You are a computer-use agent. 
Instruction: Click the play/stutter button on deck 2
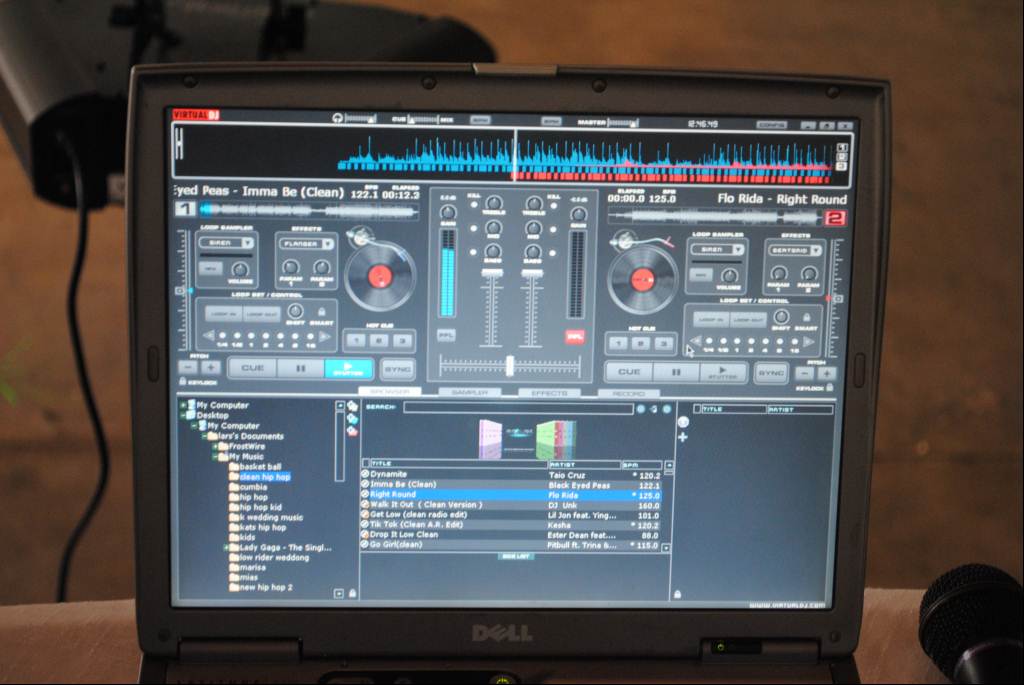722,373
